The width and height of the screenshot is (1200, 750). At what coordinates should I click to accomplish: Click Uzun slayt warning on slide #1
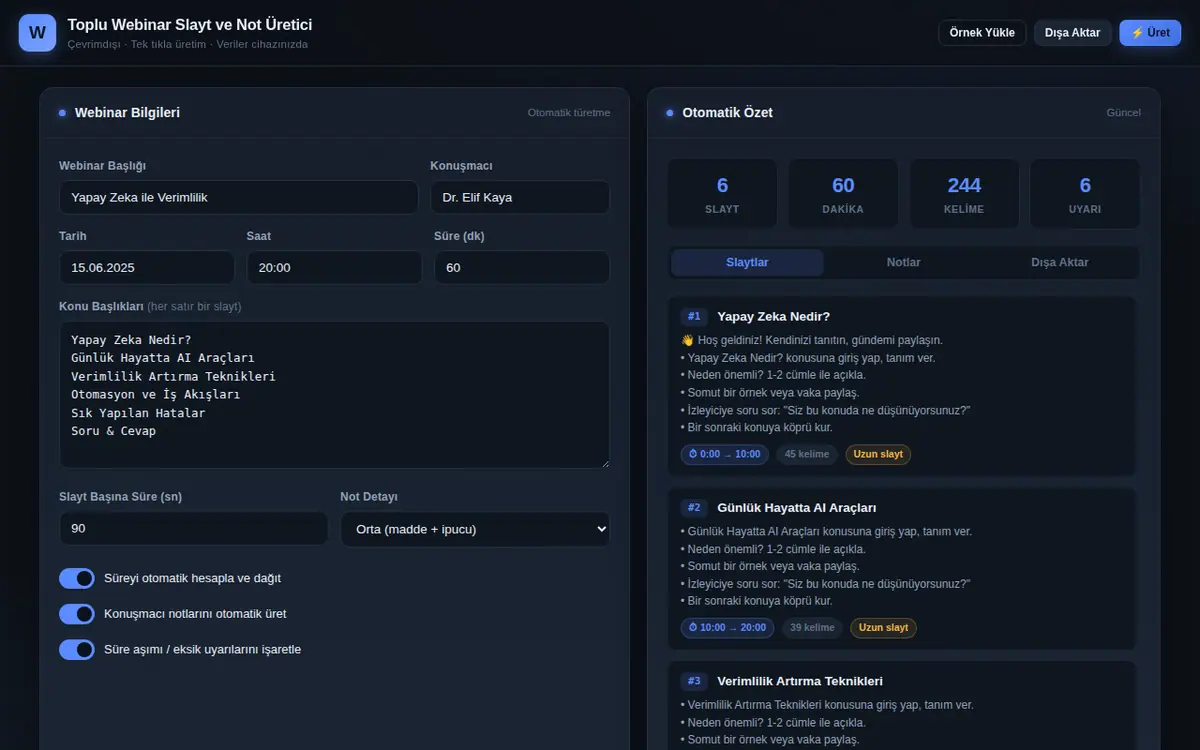coord(878,454)
